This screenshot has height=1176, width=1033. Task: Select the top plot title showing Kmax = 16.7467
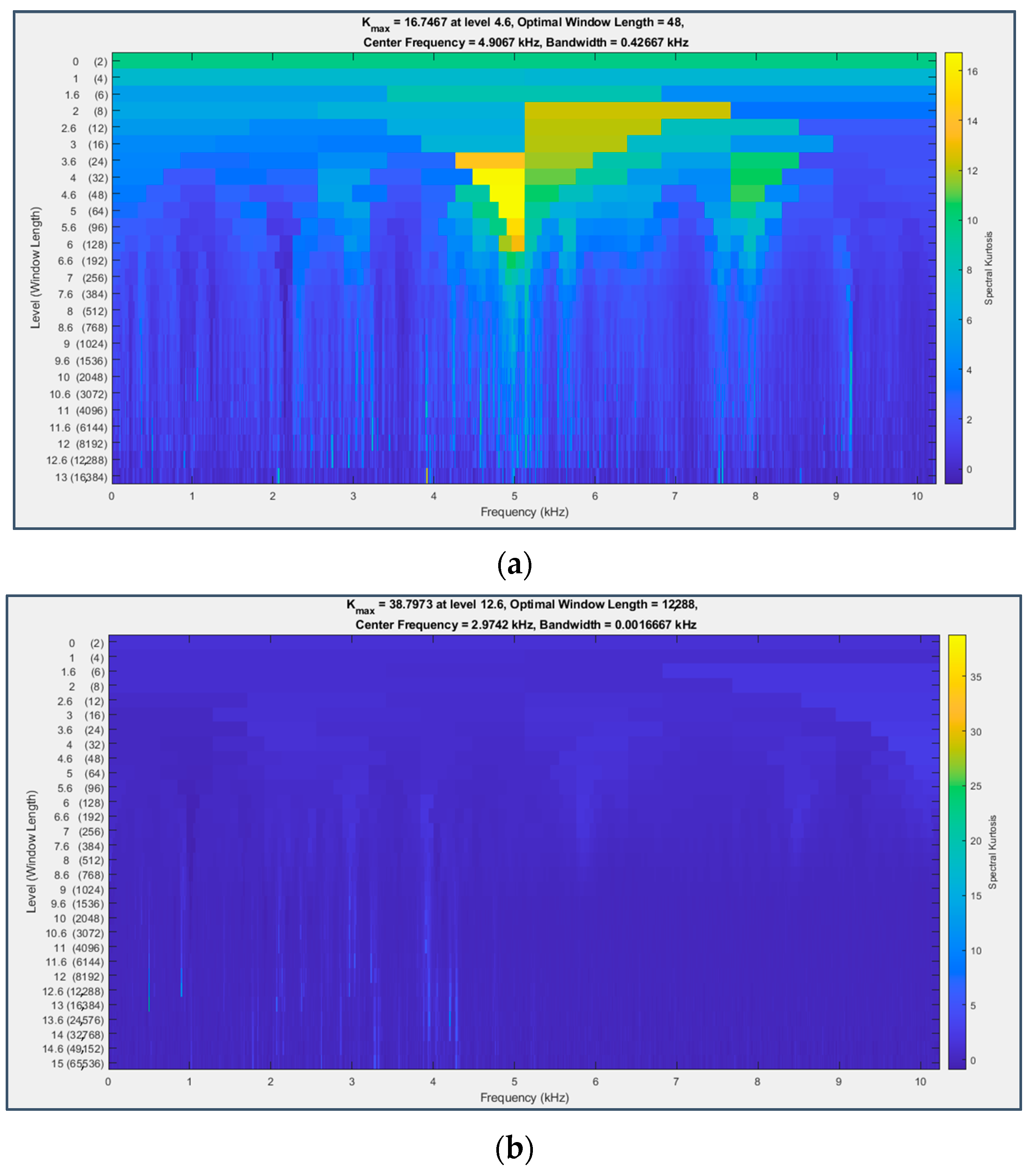click(522, 23)
